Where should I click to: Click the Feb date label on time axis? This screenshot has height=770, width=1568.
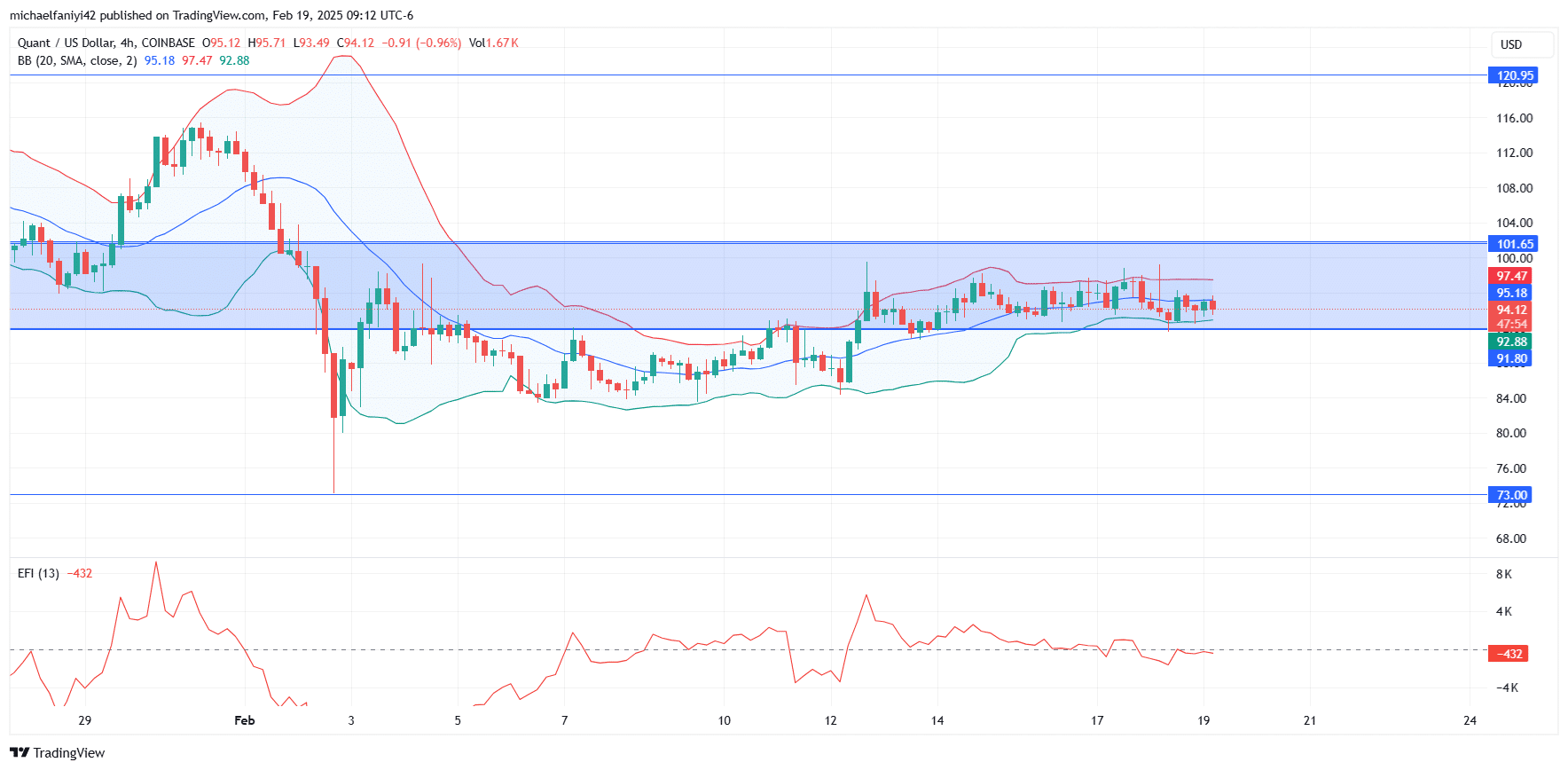[245, 720]
